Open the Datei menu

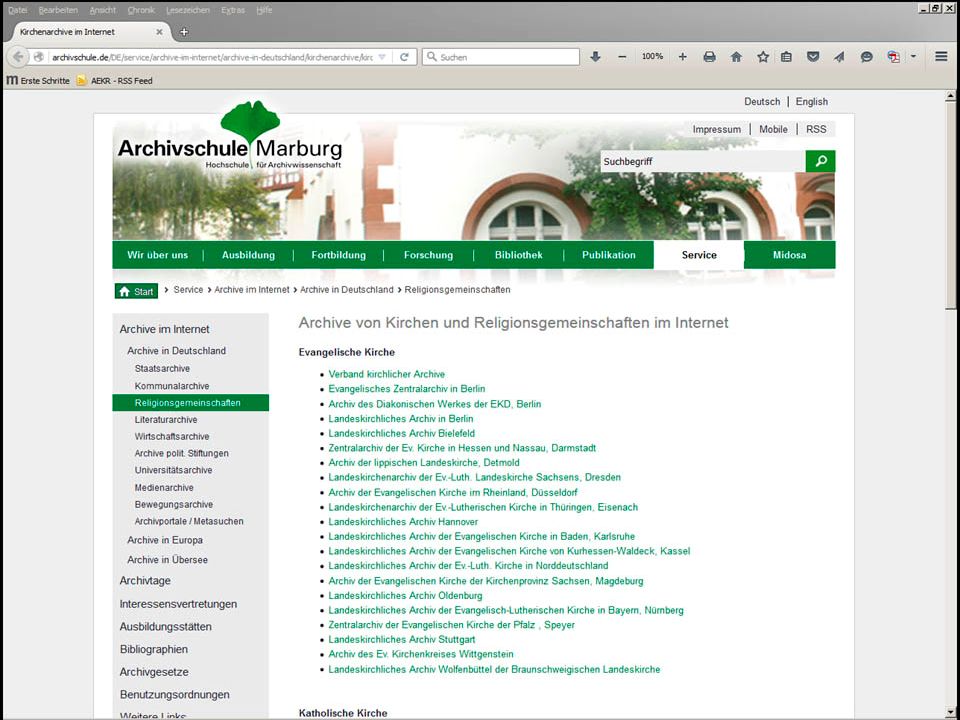18,10
